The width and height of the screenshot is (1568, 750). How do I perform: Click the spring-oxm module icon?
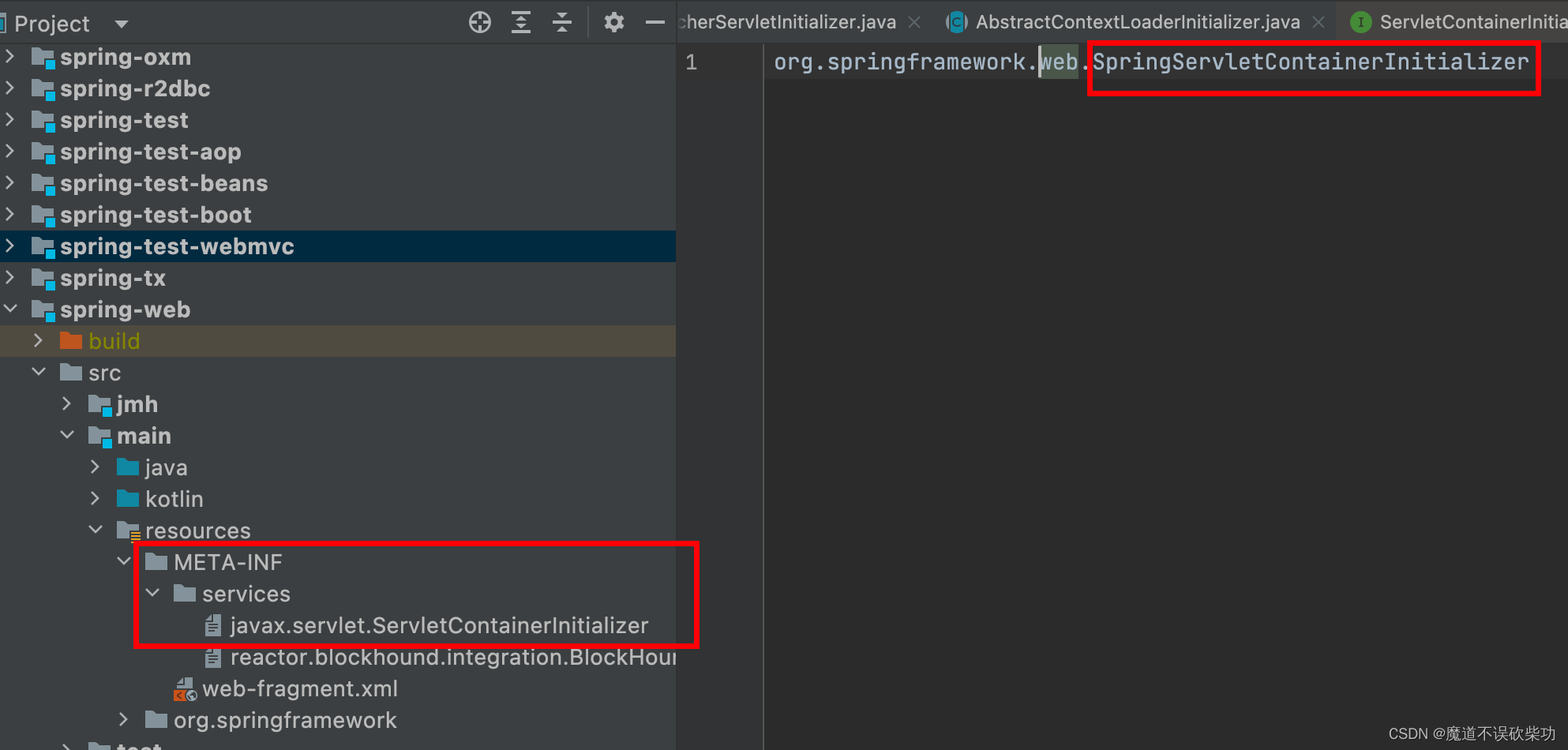pyautogui.click(x=43, y=58)
